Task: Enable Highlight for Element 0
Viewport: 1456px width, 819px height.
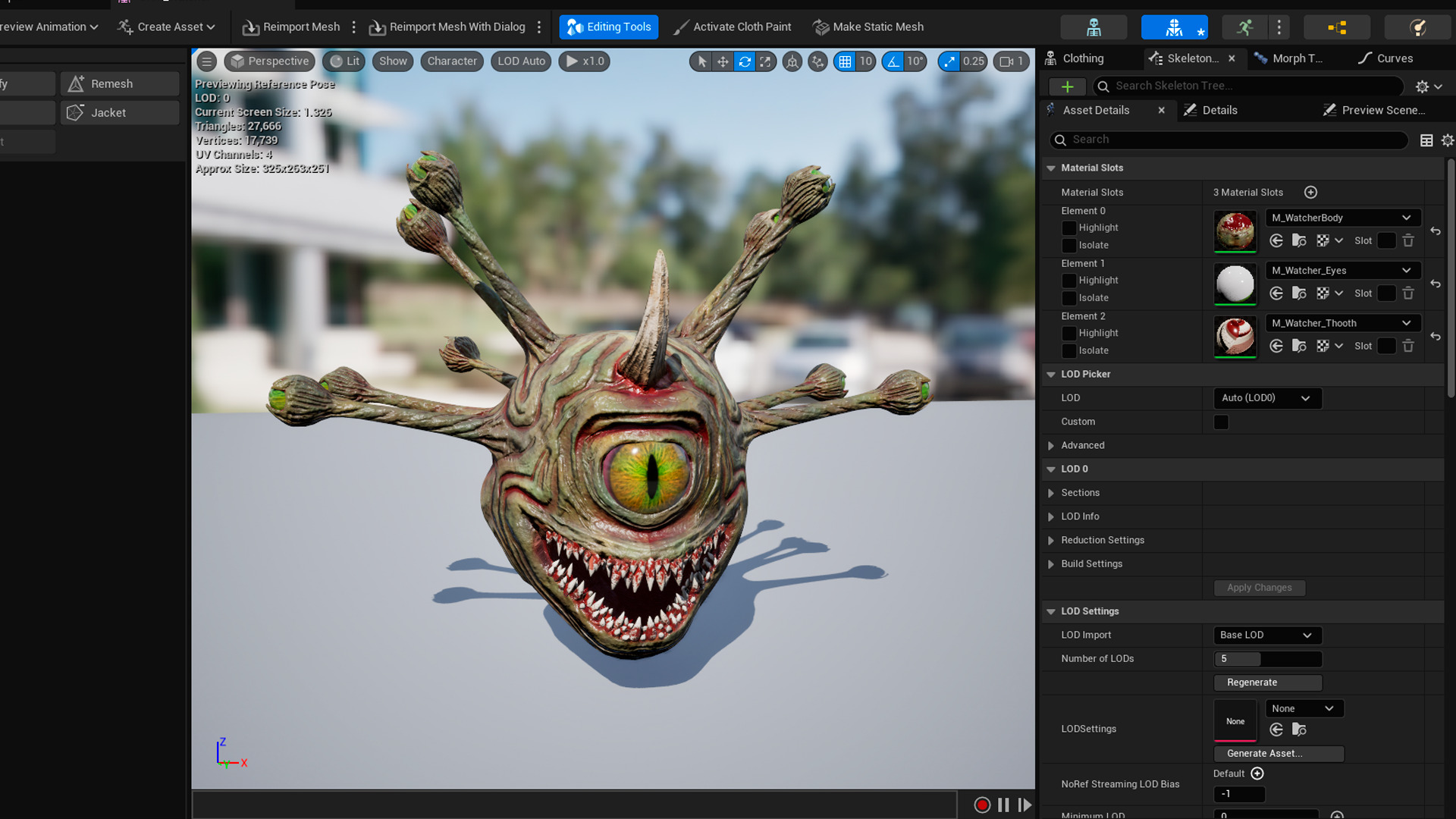Action: tap(1069, 228)
